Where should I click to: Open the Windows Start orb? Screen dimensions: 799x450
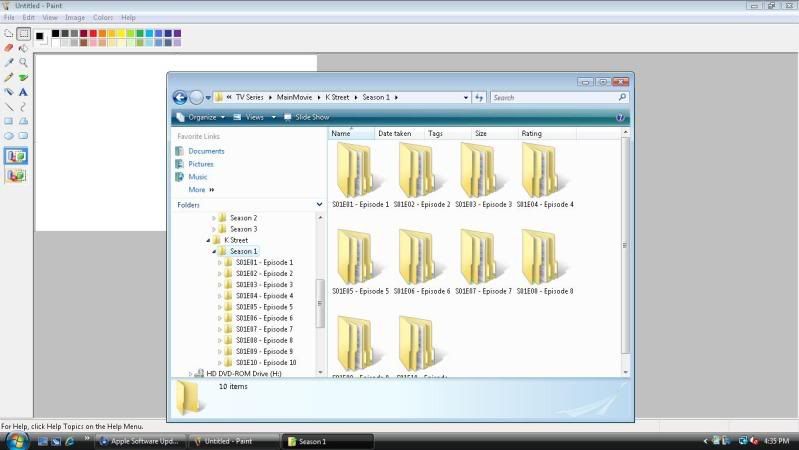[16, 441]
